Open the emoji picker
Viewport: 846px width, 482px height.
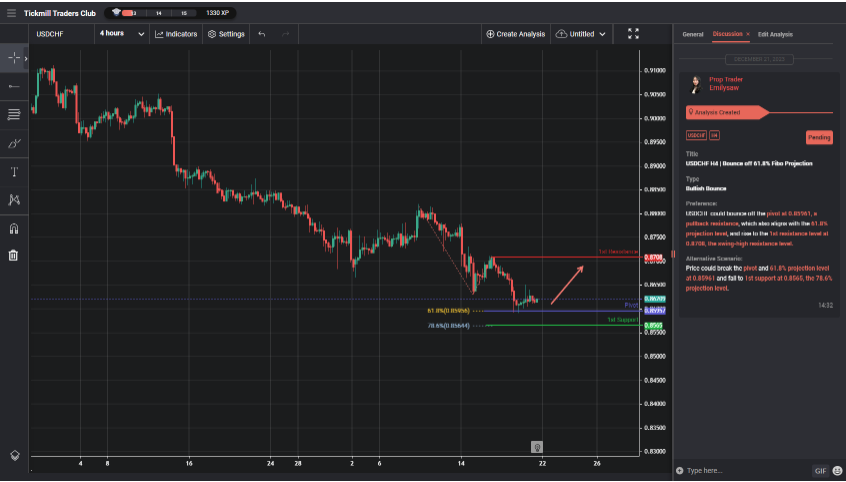click(x=837, y=471)
